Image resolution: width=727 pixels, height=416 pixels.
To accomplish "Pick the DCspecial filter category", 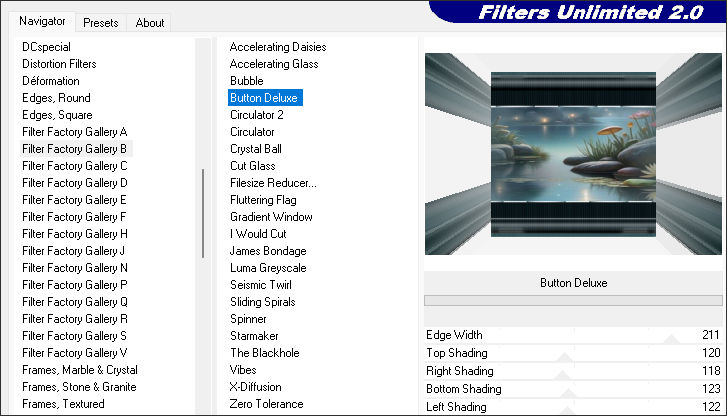I will (x=46, y=47).
